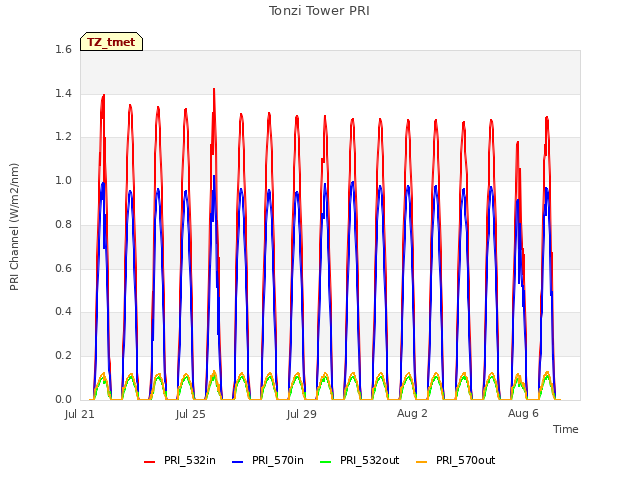Click the Jul 29 x-axis label
Image resolution: width=640 pixels, height=480 pixels.
click(x=302, y=414)
